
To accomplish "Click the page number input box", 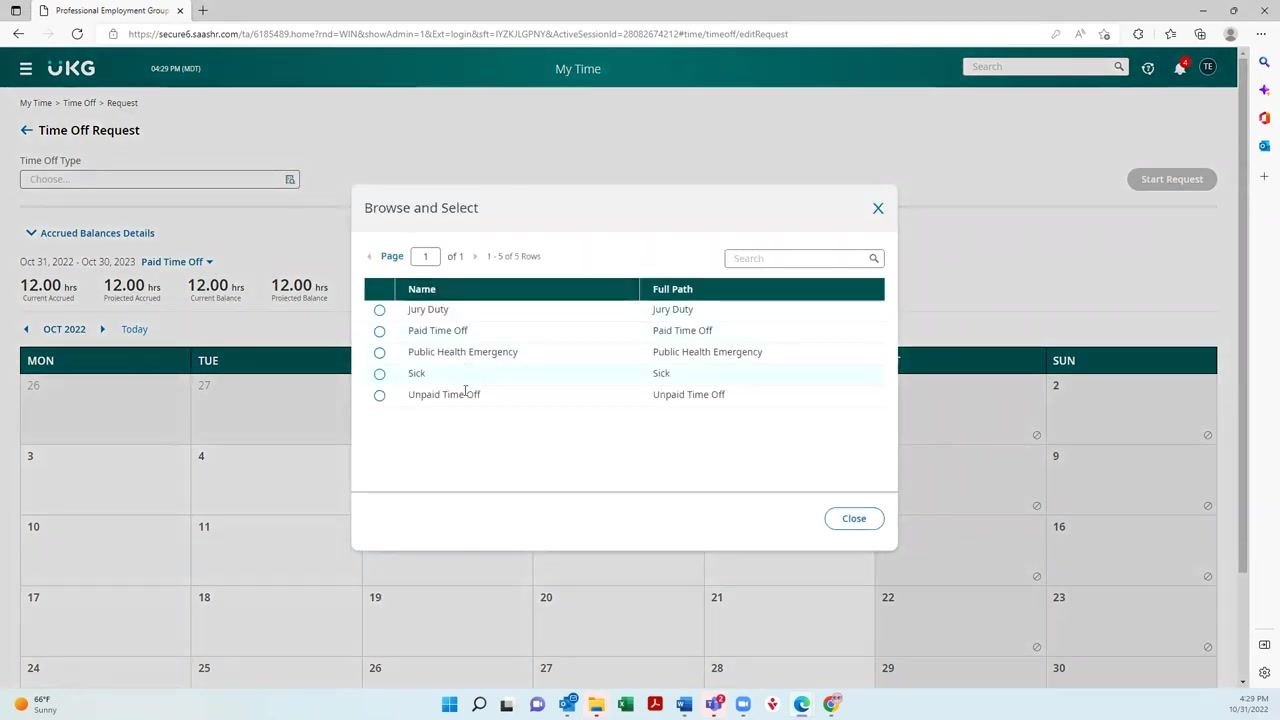I will point(425,256).
